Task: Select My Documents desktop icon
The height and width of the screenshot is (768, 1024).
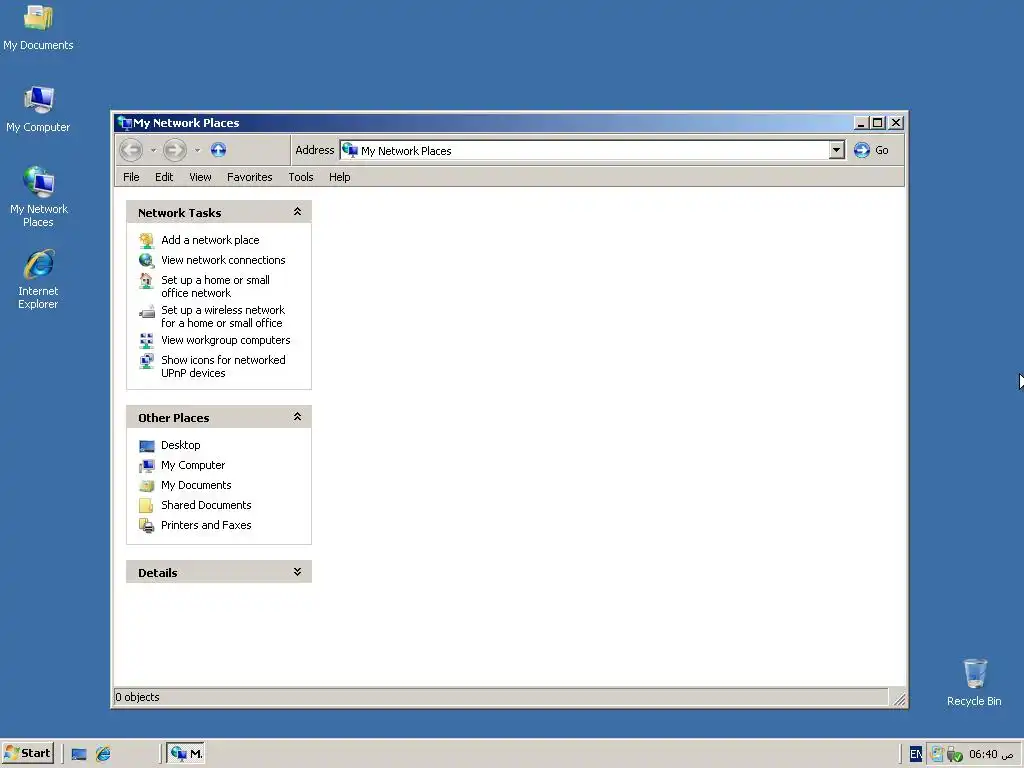Action: tap(38, 27)
